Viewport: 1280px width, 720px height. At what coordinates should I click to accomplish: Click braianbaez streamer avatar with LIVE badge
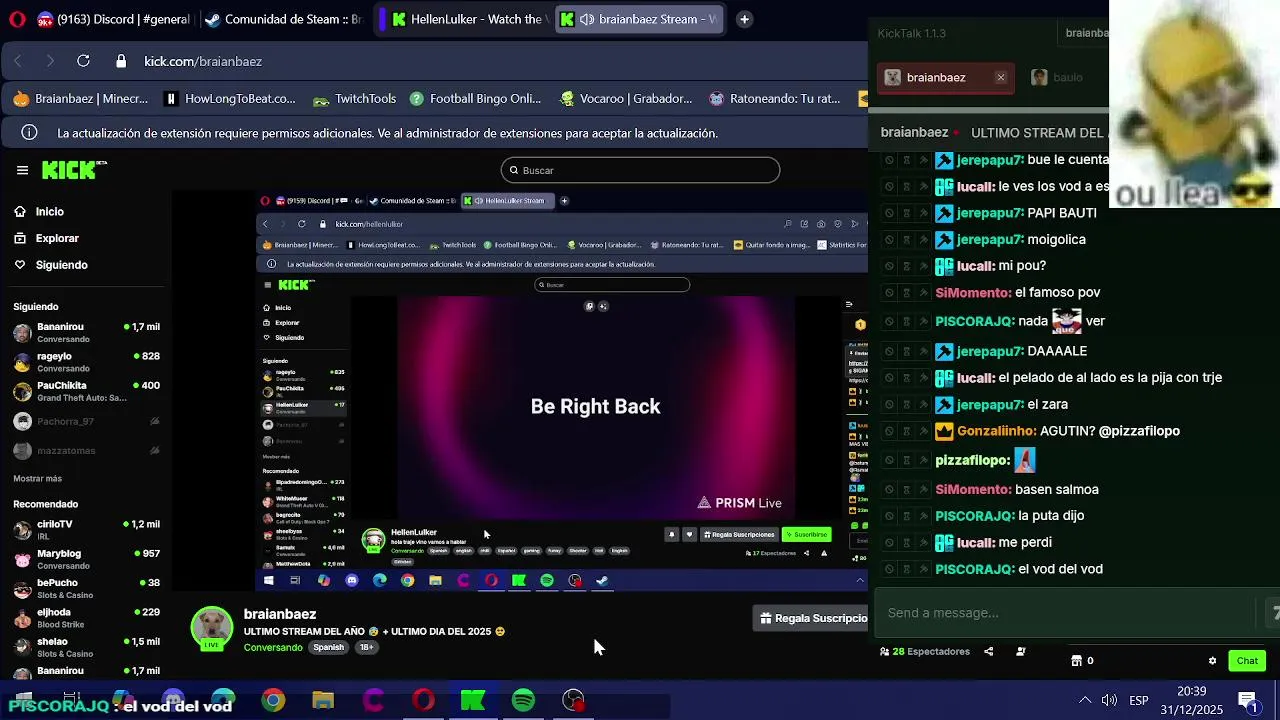tap(212, 629)
